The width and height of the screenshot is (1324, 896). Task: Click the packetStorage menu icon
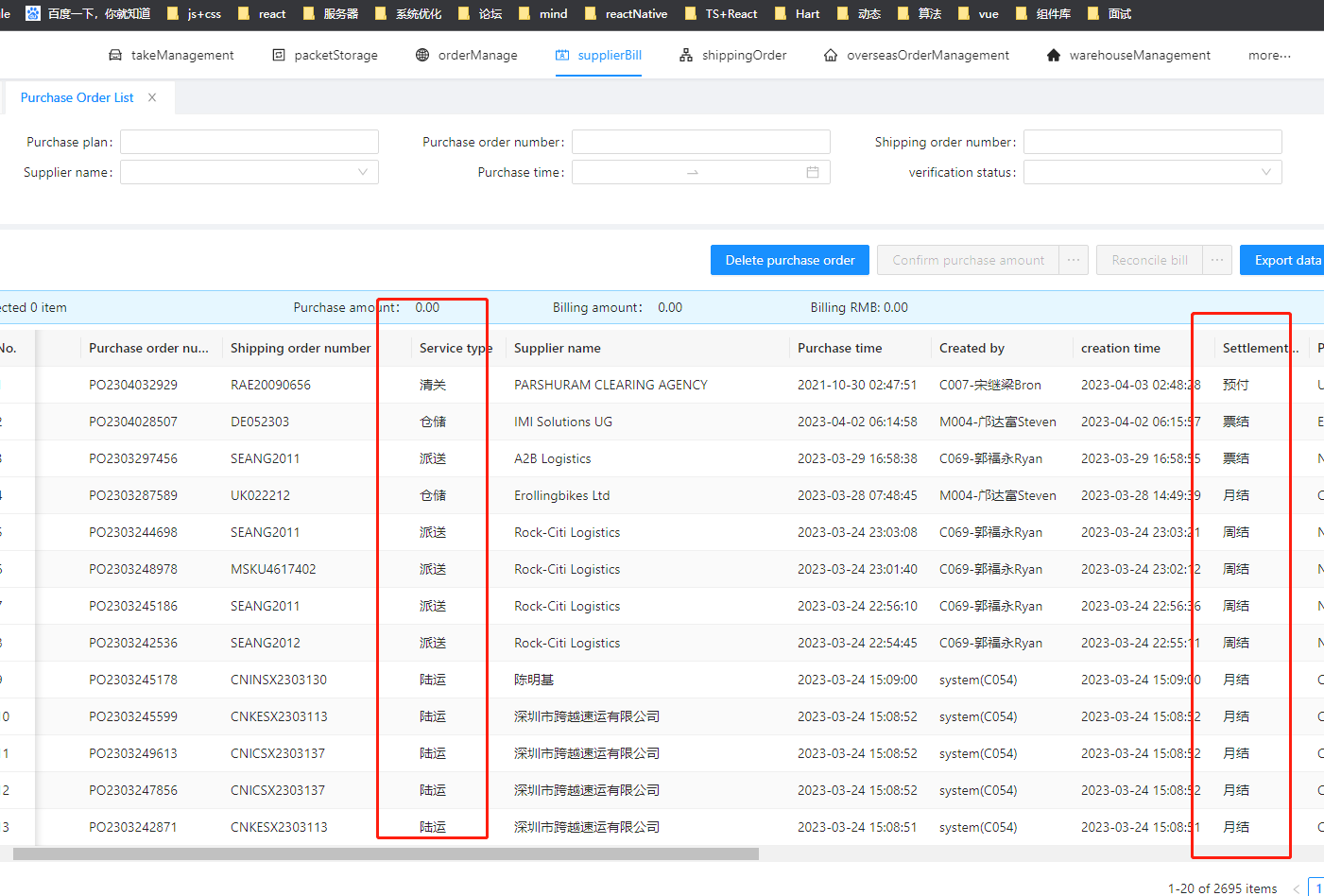pos(279,56)
